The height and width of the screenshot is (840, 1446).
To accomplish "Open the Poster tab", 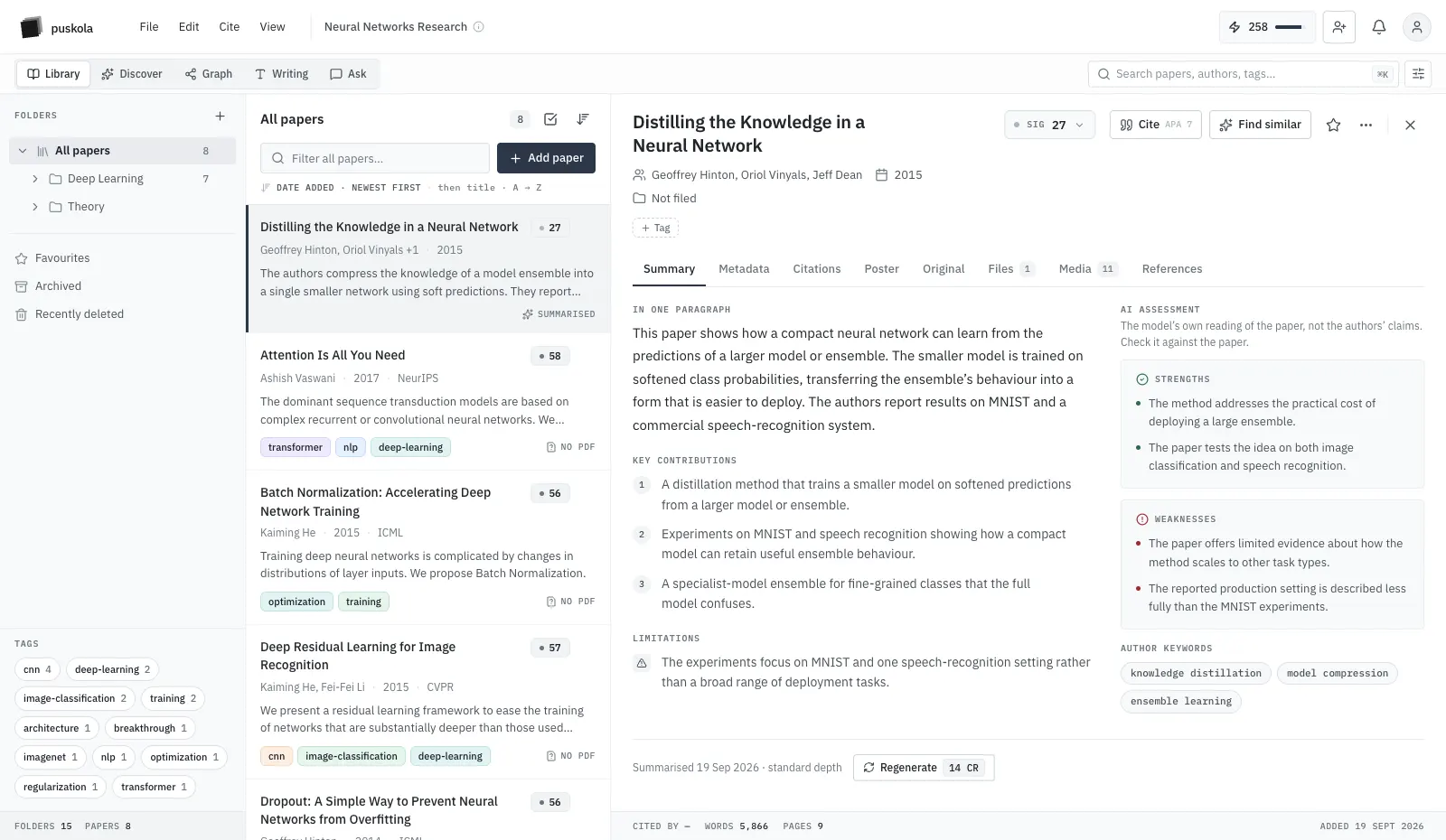I will [x=881, y=269].
